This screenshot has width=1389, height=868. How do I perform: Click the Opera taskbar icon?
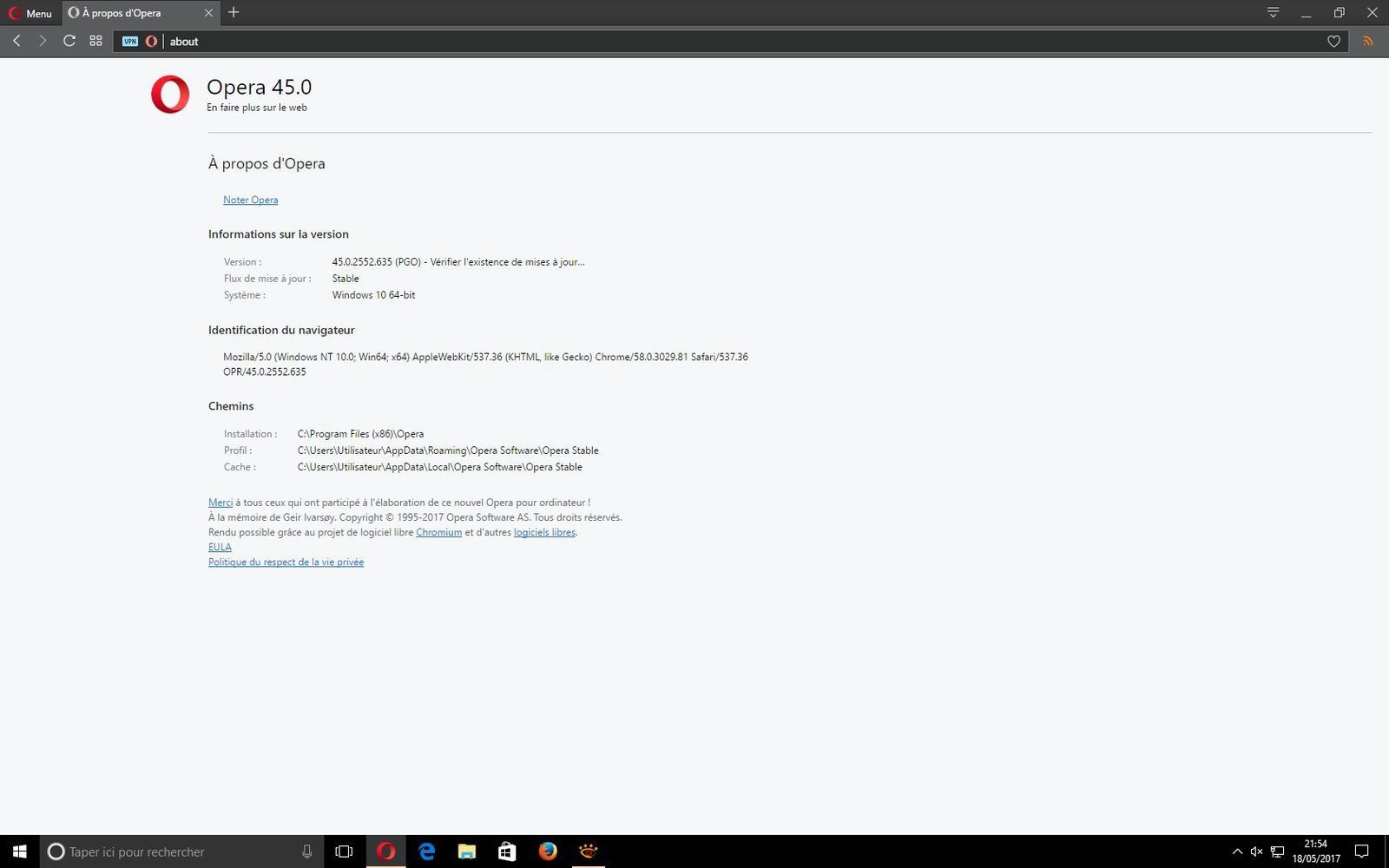(385, 852)
